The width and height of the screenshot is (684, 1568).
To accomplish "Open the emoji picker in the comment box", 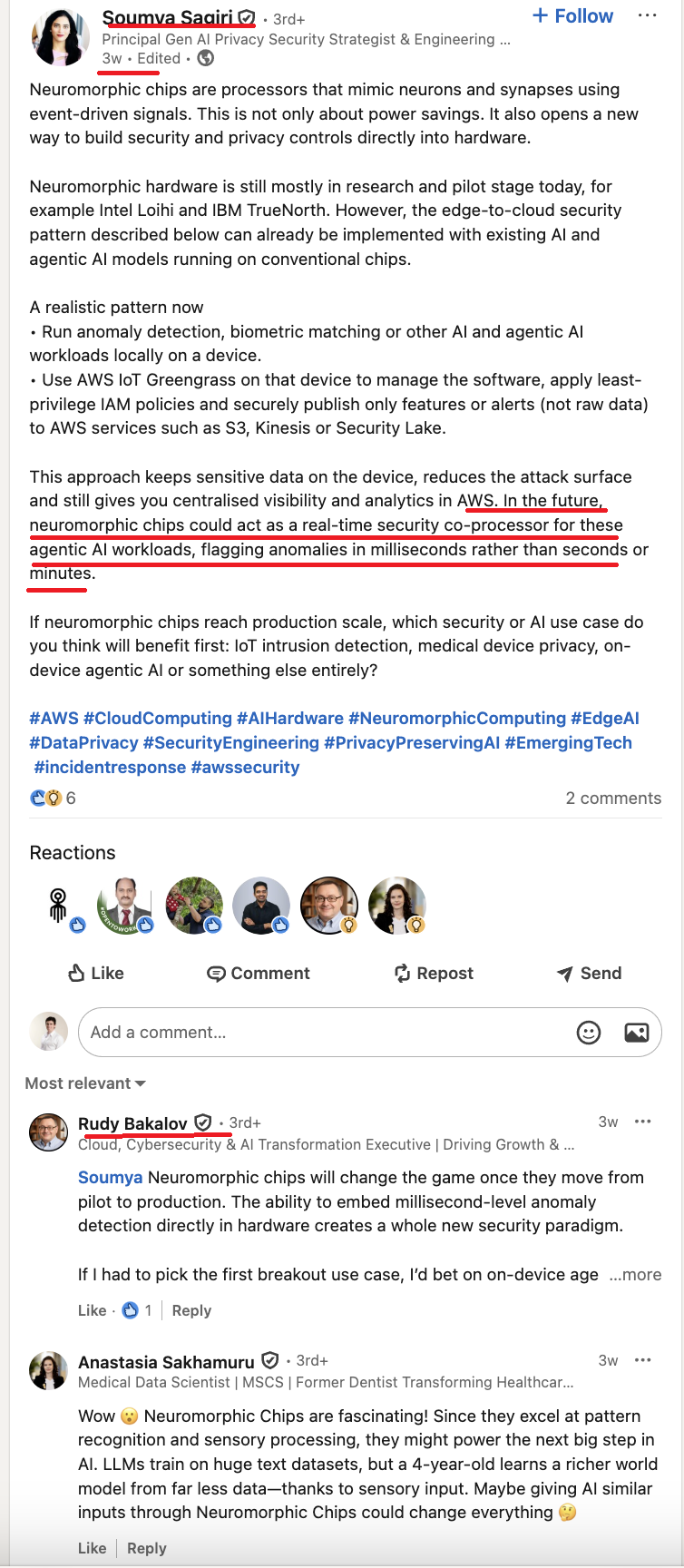I will 590,1032.
